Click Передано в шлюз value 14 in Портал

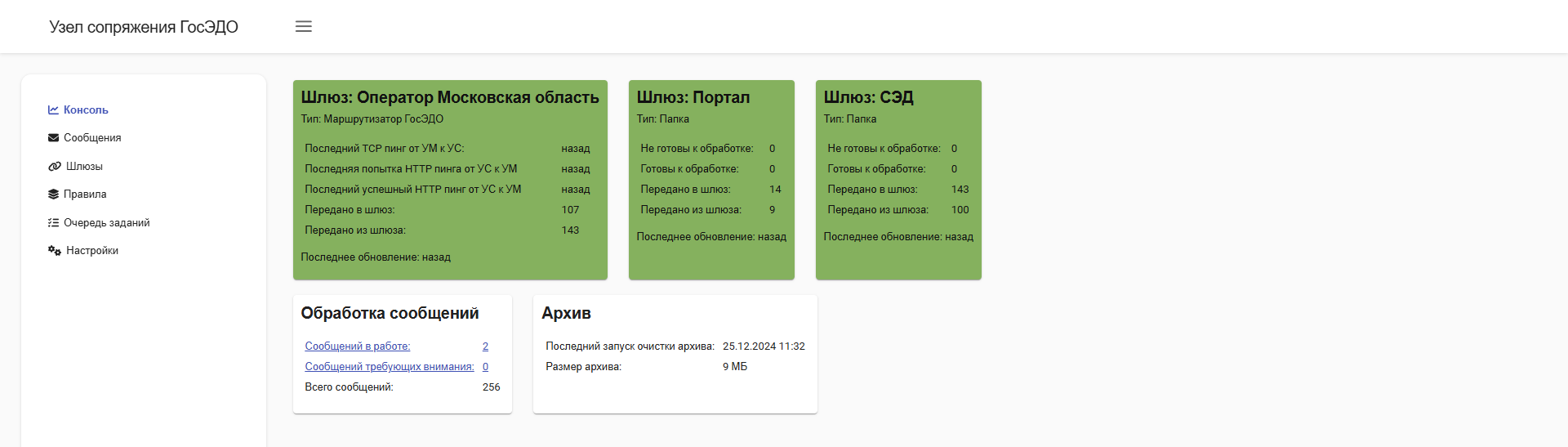775,189
